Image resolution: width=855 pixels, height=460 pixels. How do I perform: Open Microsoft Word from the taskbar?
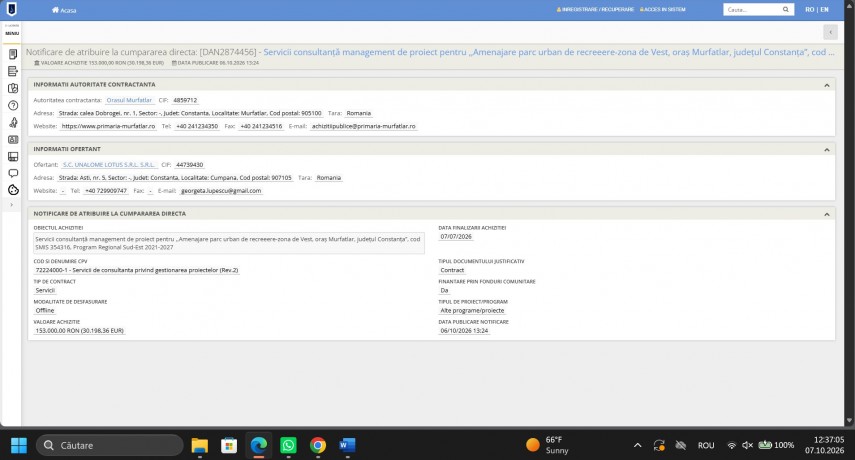(347, 445)
